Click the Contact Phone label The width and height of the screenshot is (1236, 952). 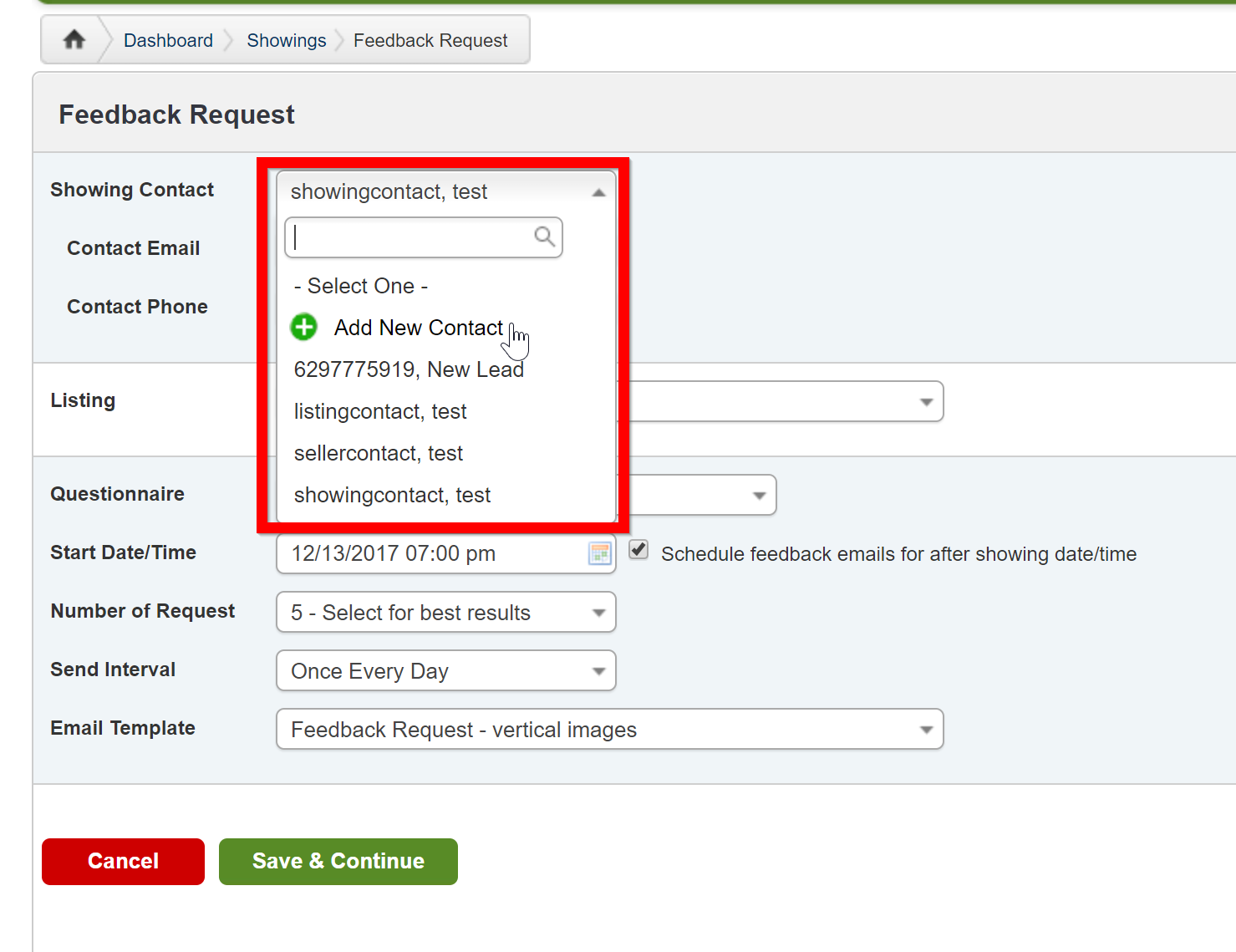[x=137, y=307]
